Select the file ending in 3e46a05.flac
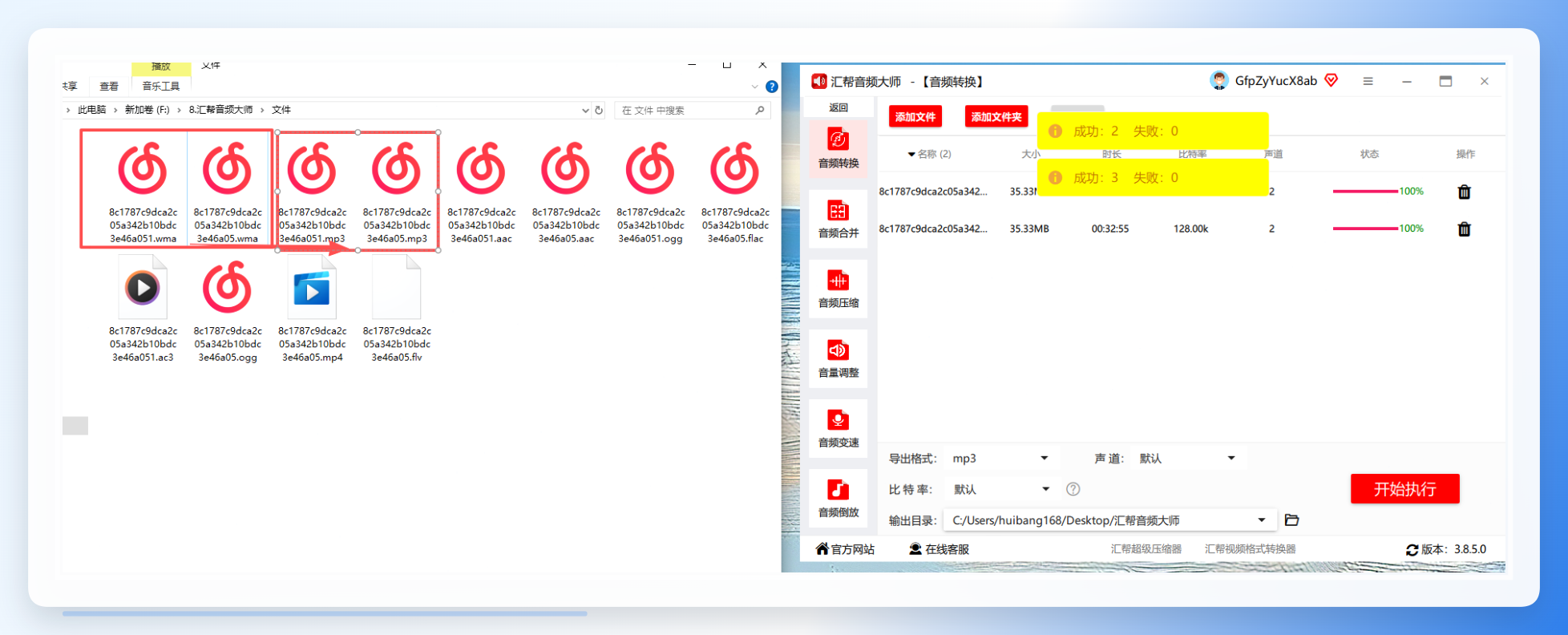1568x635 pixels. [x=735, y=190]
